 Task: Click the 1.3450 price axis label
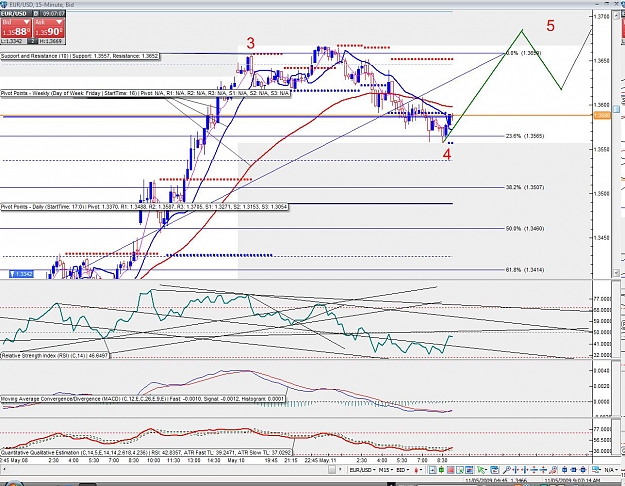[x=601, y=238]
